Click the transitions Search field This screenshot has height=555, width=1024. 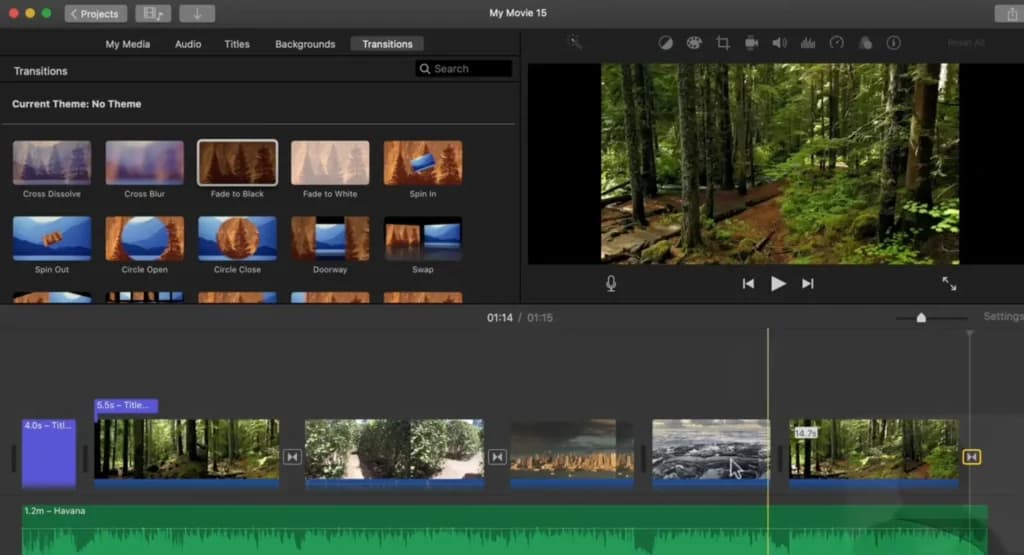click(x=464, y=69)
